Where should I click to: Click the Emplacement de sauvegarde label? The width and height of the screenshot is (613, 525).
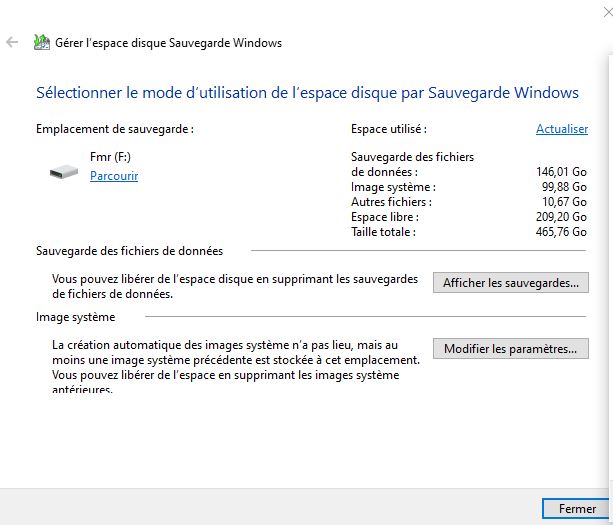(115, 129)
